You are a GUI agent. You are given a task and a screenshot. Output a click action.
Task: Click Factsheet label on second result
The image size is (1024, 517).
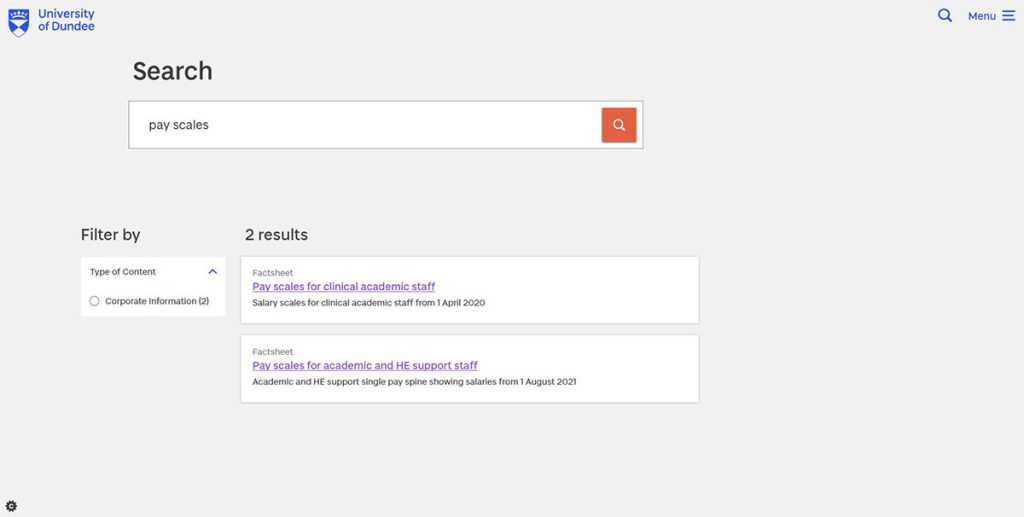click(272, 352)
